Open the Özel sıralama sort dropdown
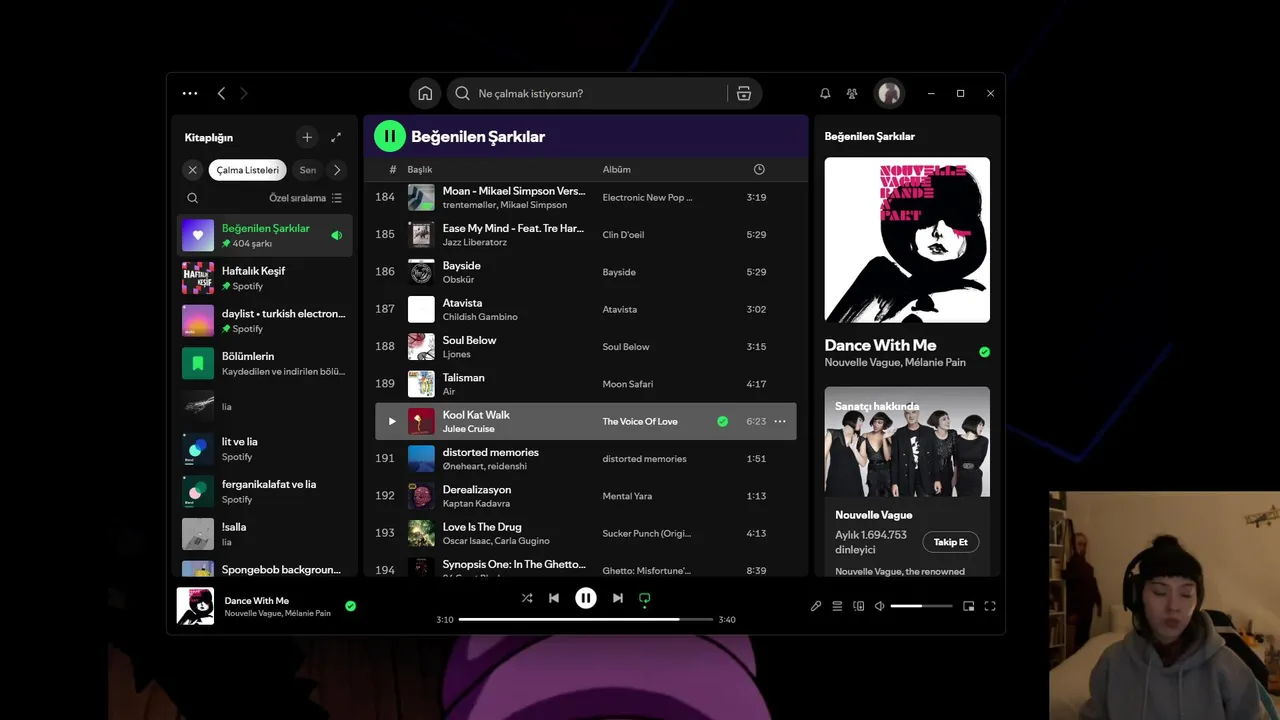This screenshot has width=1280, height=720. click(x=305, y=198)
